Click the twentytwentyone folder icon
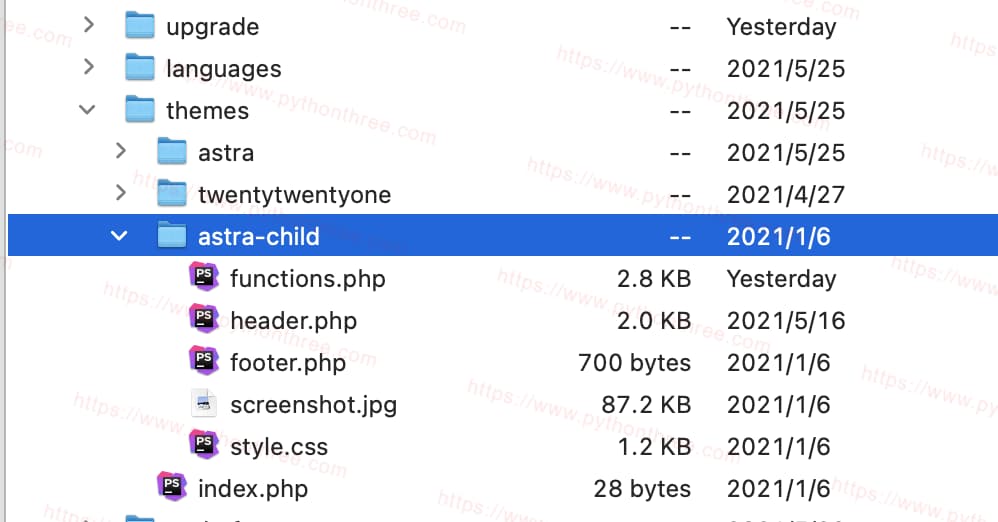Image resolution: width=998 pixels, height=522 pixels. (x=172, y=193)
